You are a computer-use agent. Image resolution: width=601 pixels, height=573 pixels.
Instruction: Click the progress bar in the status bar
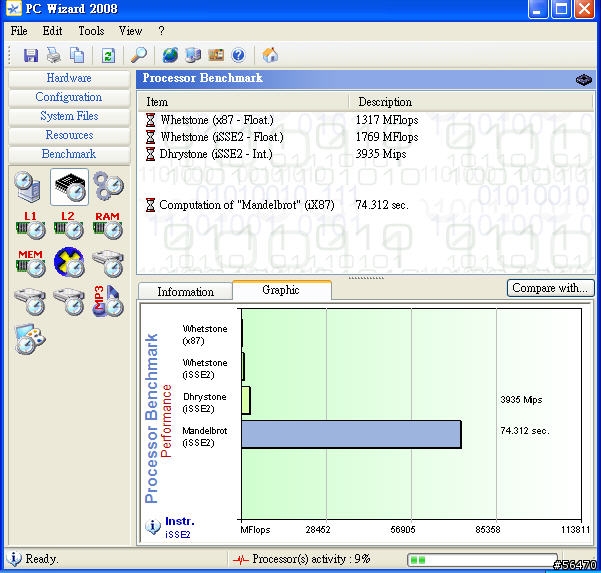tap(482, 560)
